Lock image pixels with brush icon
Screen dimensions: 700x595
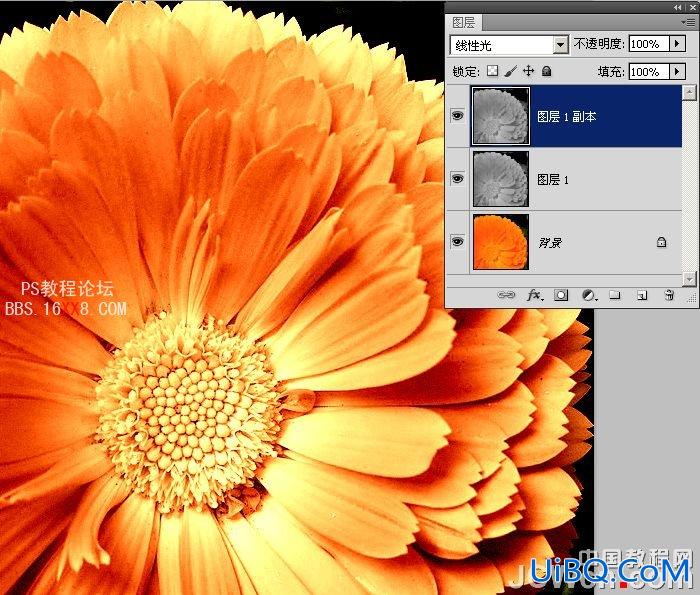(511, 71)
